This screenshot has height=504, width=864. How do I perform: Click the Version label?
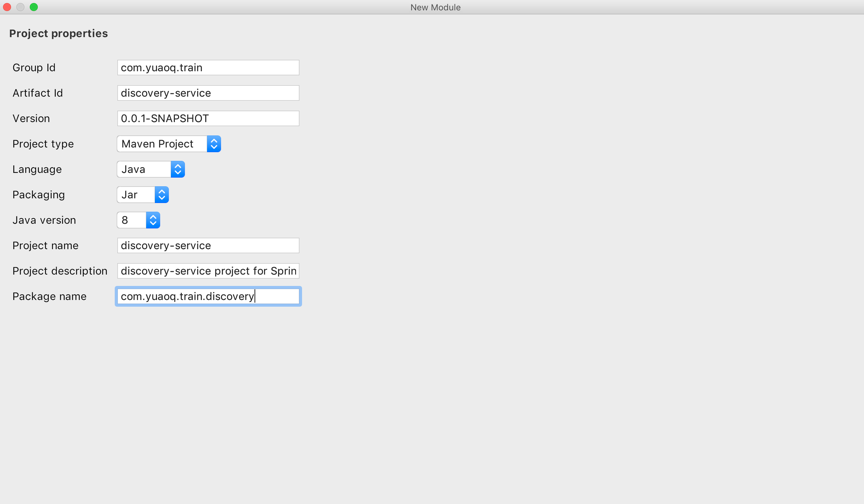[31, 118]
